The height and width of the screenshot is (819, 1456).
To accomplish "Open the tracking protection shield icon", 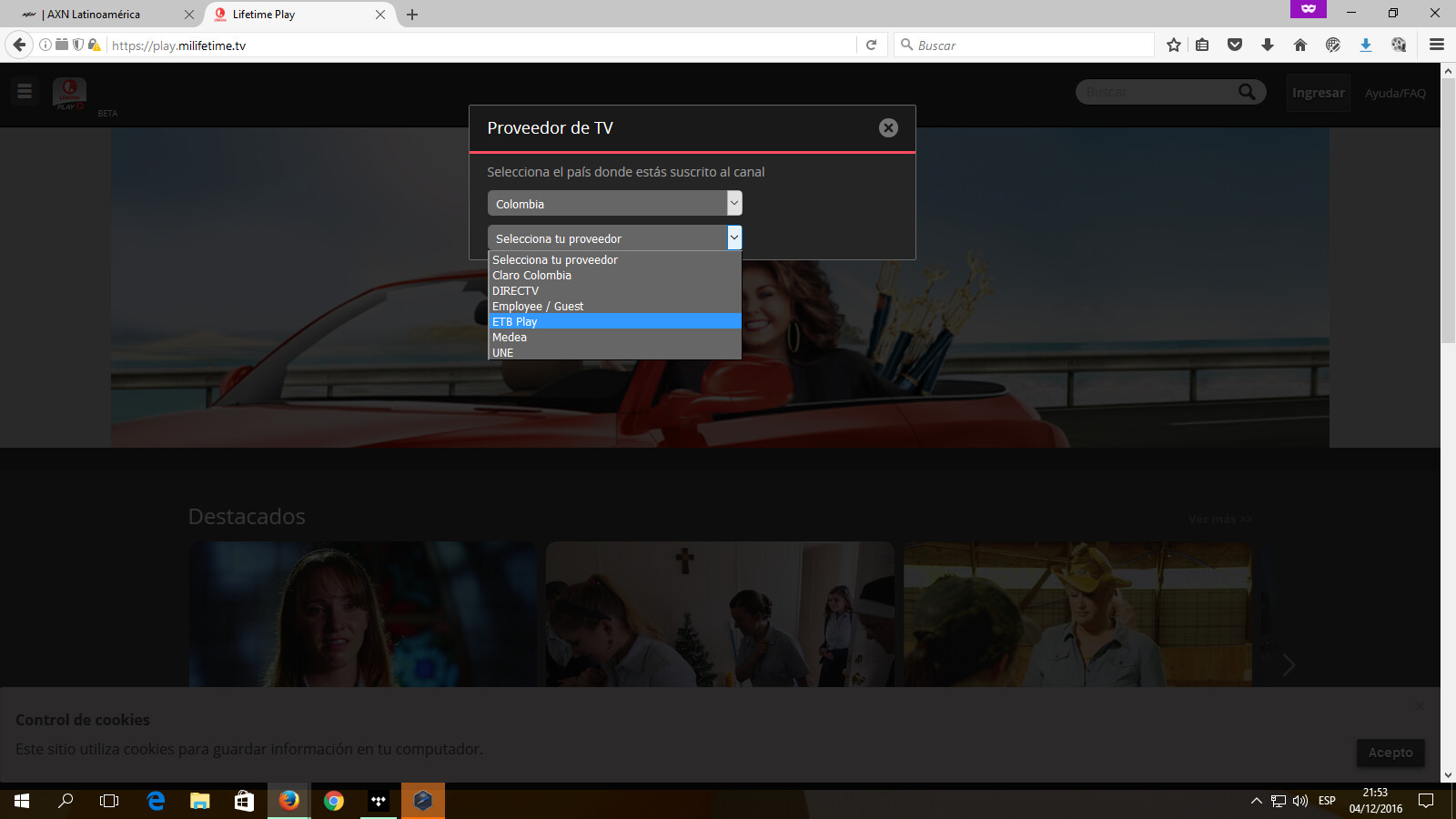I will coord(78,45).
